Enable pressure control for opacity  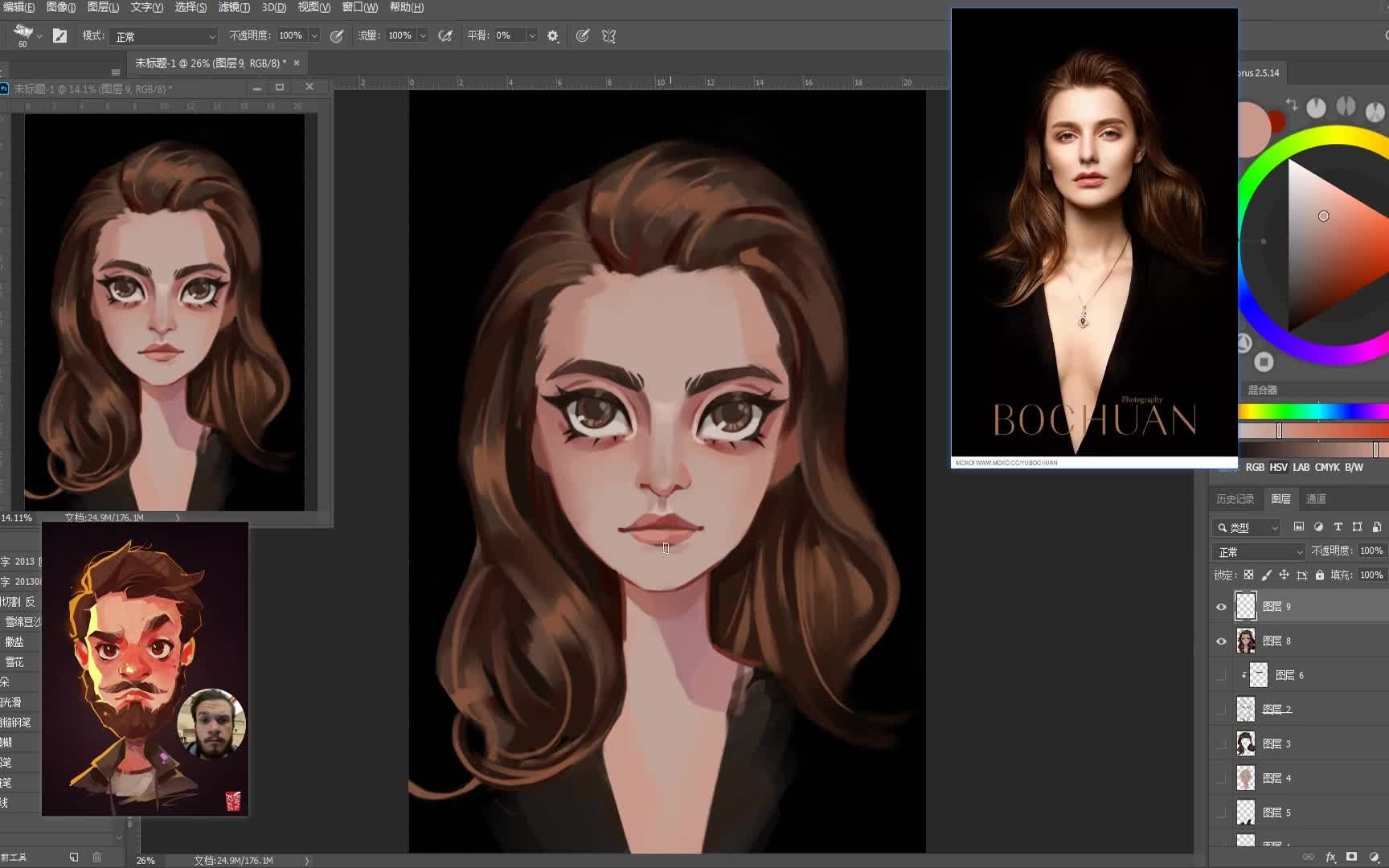point(337,35)
